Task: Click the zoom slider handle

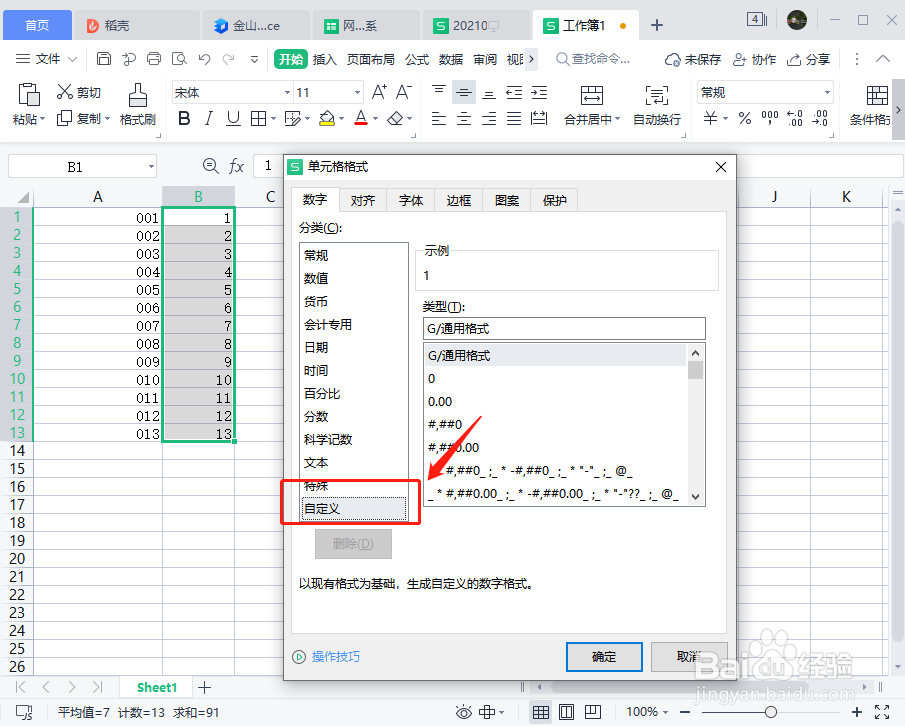Action: [771, 712]
